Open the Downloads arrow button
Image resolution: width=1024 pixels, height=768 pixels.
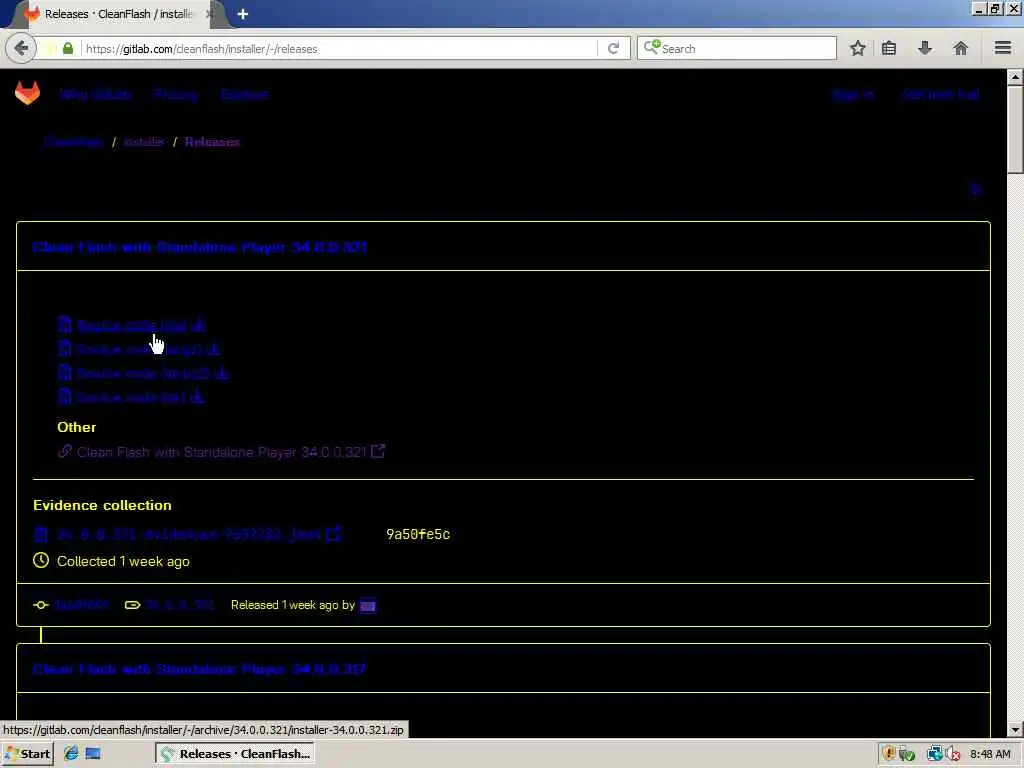click(925, 48)
